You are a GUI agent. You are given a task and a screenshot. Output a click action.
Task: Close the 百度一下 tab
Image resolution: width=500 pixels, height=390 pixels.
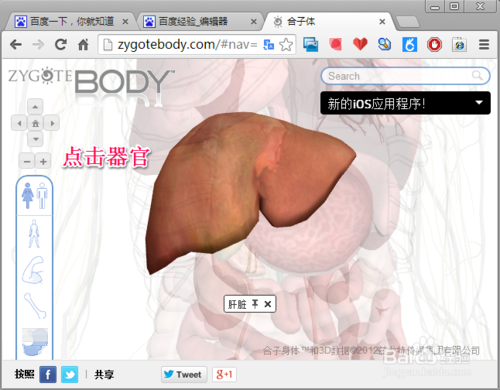[125, 22]
